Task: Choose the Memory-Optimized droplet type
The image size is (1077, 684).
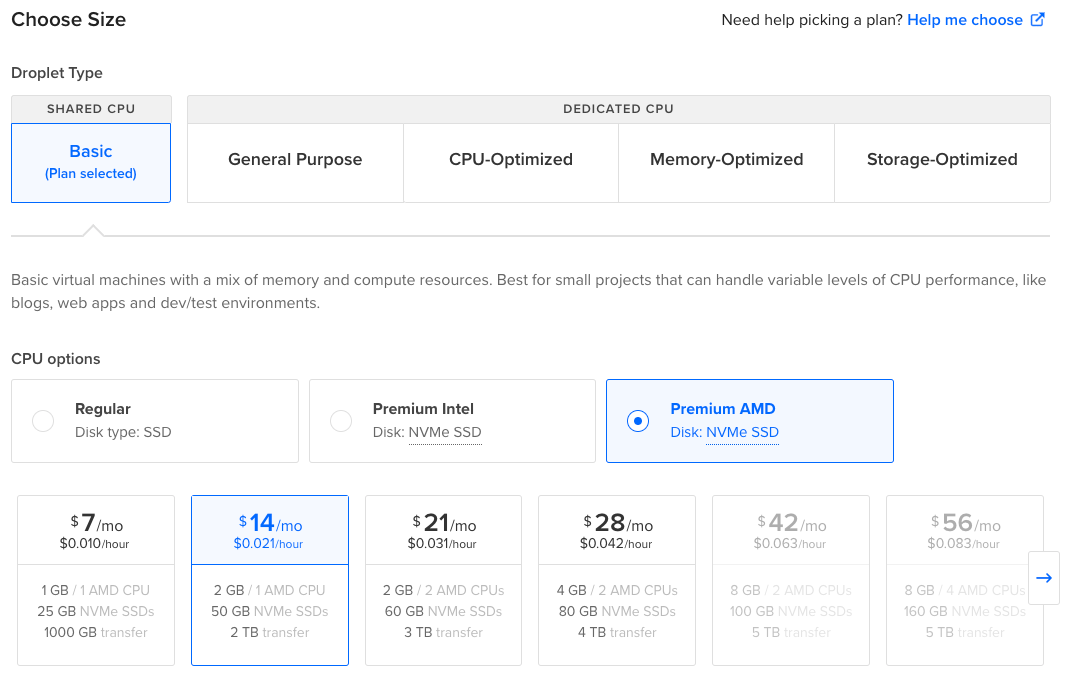Action: pos(726,160)
